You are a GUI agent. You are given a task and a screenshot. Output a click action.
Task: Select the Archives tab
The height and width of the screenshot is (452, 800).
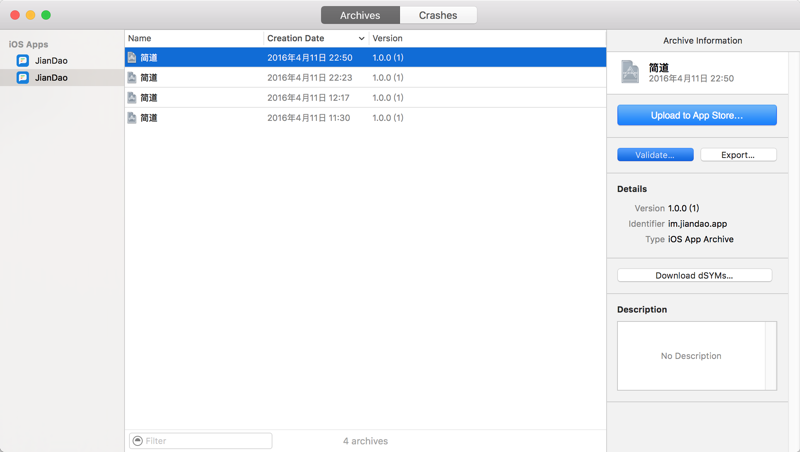[360, 15]
